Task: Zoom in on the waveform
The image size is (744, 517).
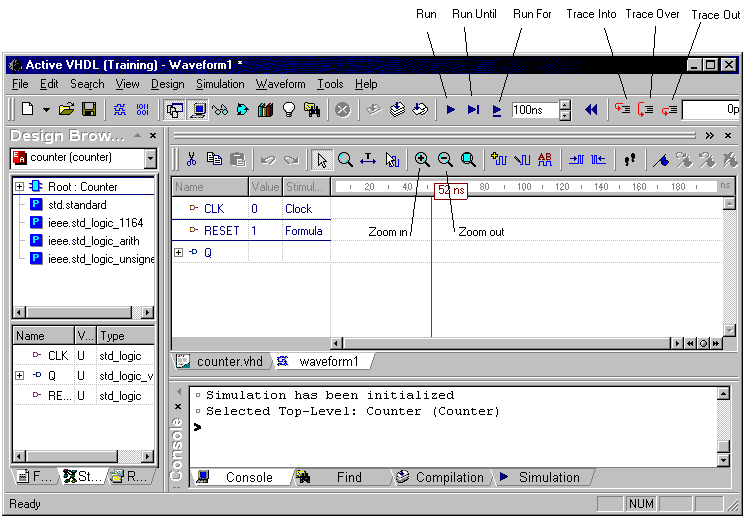Action: click(x=422, y=159)
